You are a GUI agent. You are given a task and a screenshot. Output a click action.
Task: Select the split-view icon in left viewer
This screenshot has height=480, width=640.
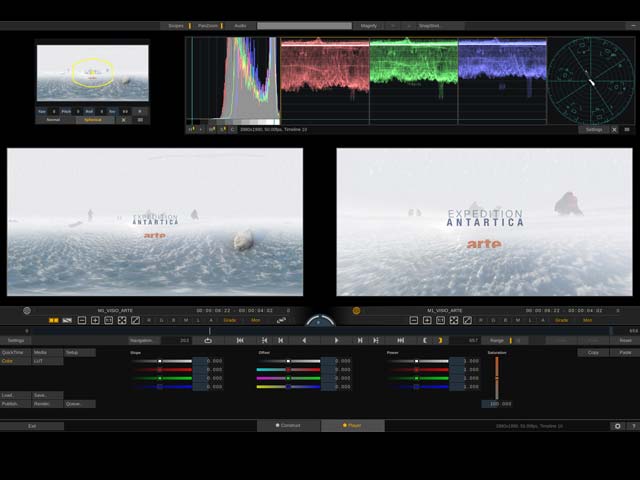67,321
